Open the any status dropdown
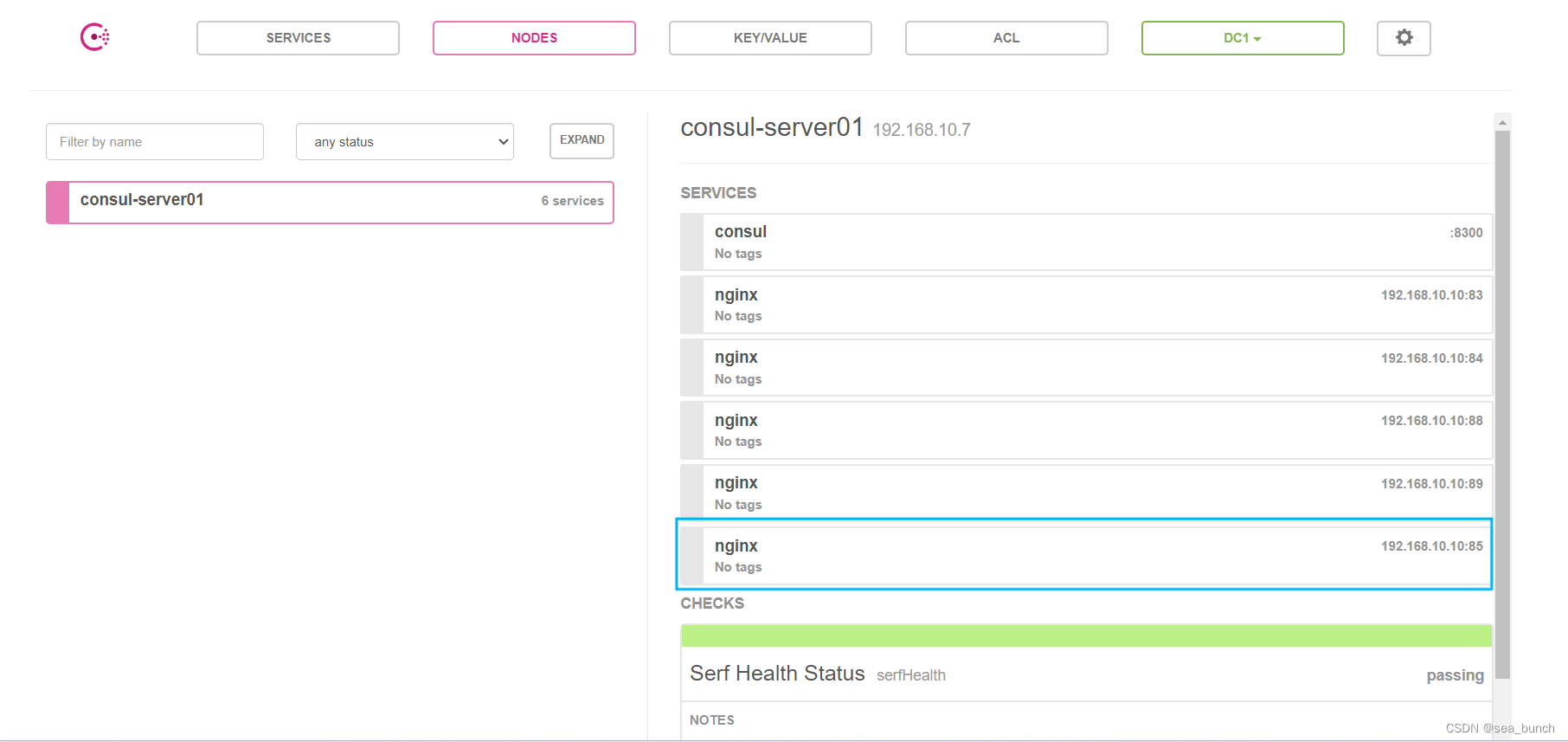The image size is (1568, 742). click(x=405, y=141)
